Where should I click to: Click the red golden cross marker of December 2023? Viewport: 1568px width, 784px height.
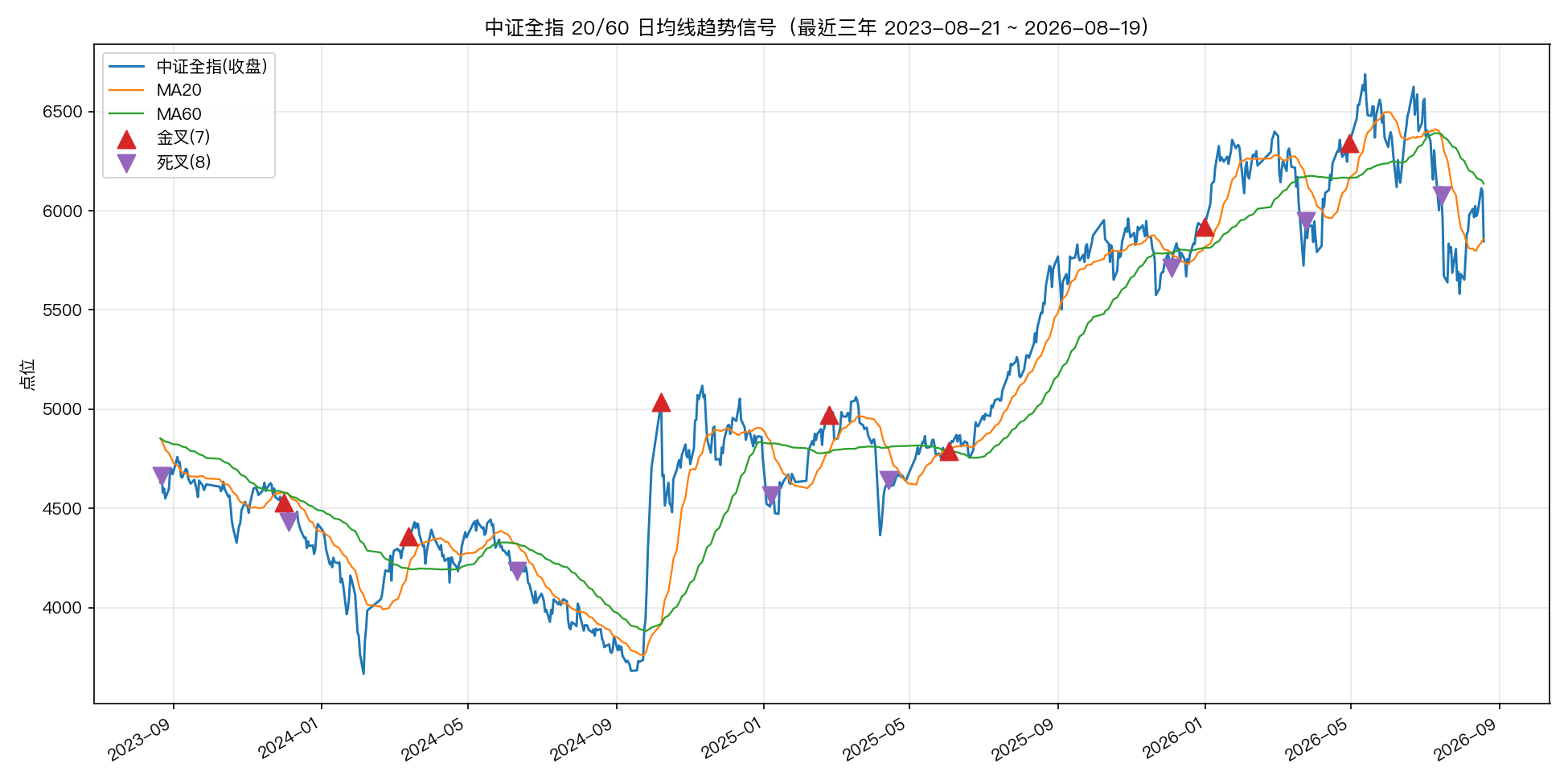pos(284,503)
